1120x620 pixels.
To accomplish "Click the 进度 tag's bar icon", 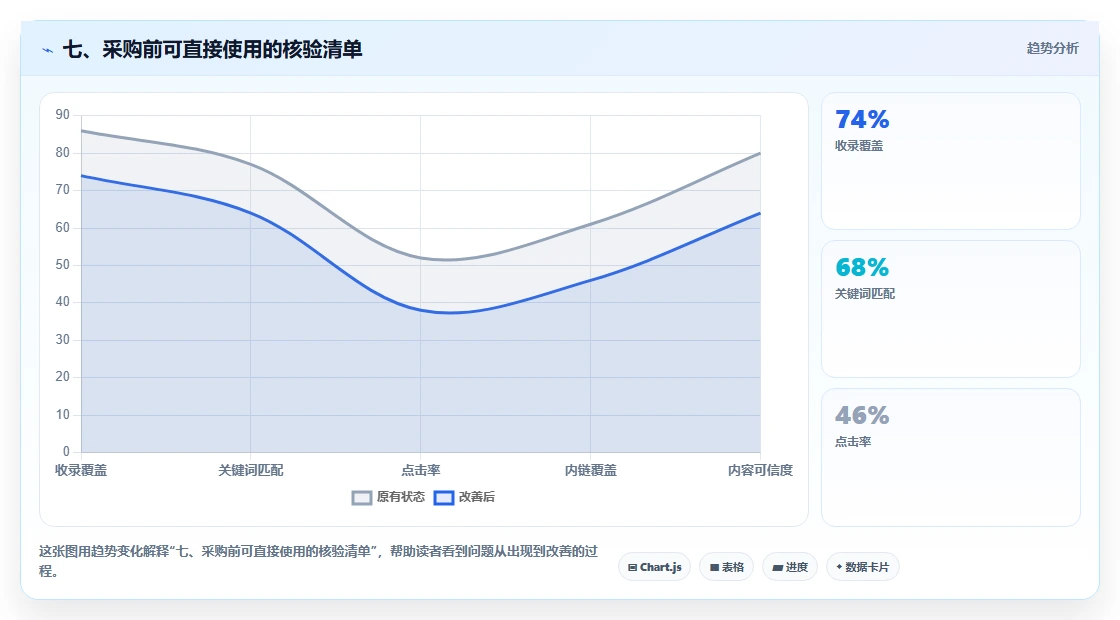I will click(x=778, y=568).
